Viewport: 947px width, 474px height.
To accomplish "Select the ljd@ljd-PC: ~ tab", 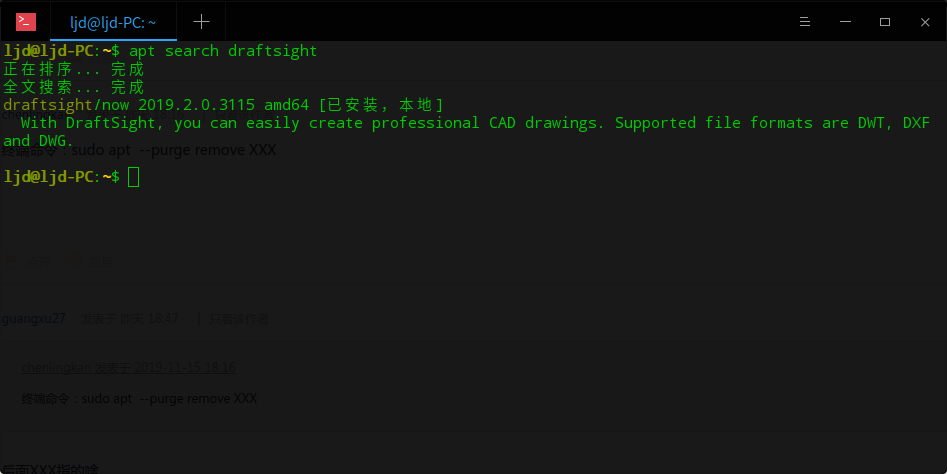I will (113, 22).
